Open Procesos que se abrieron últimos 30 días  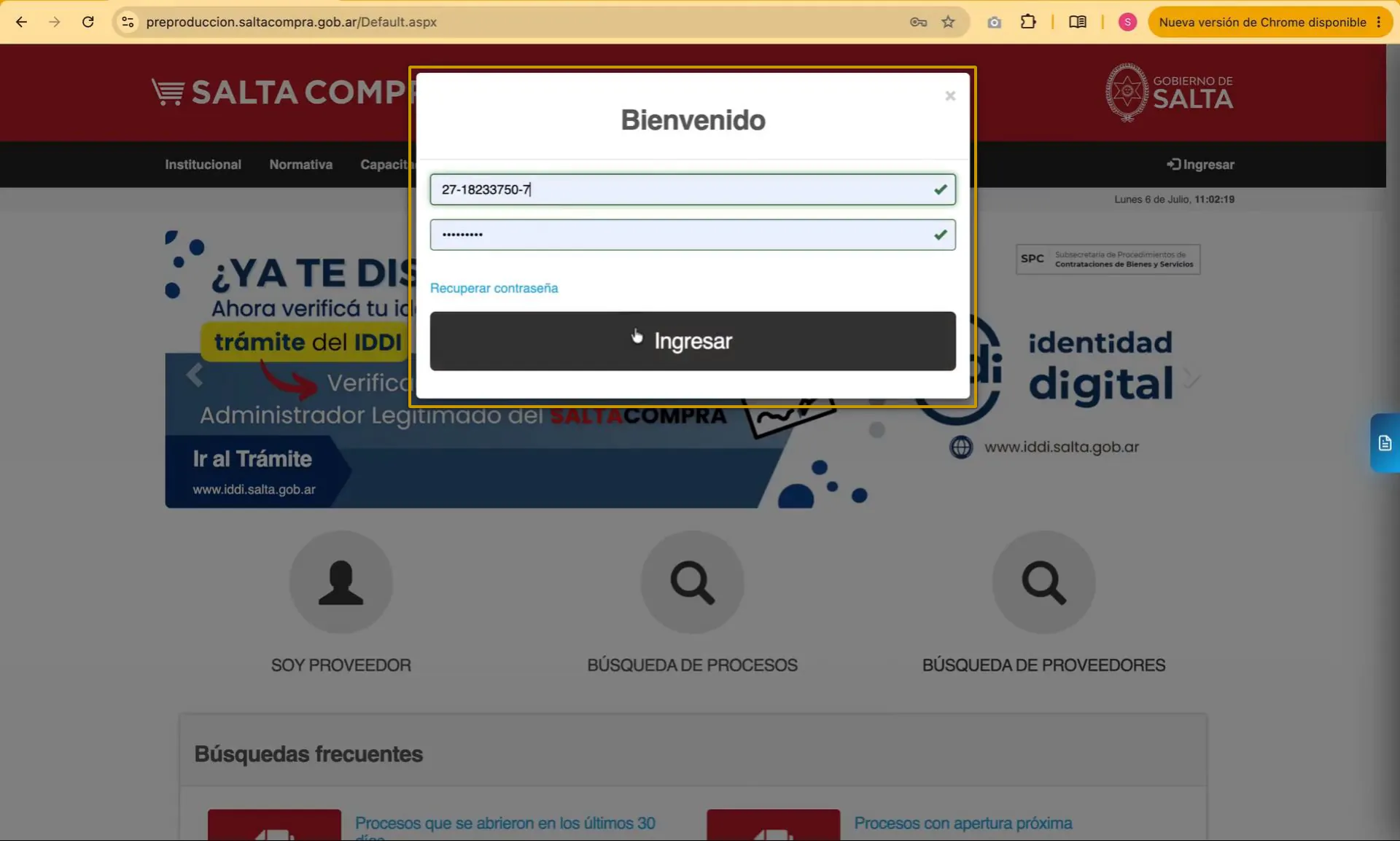505,827
